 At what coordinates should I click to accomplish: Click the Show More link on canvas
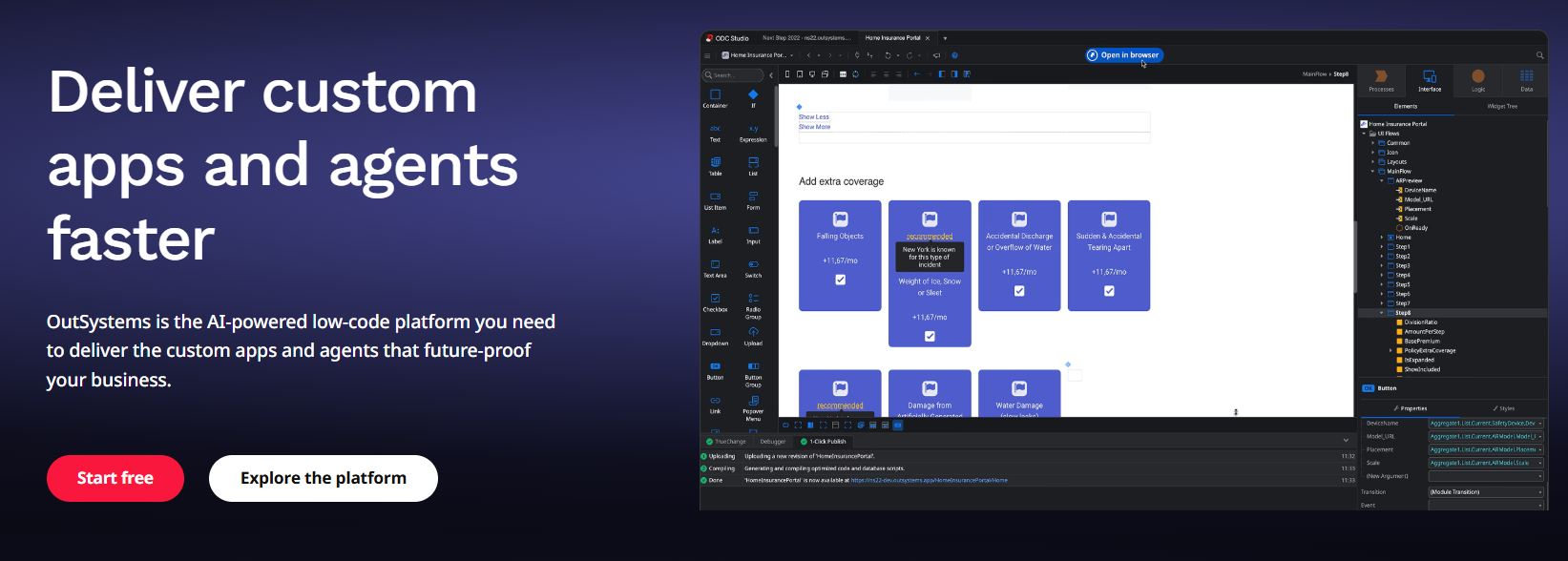tap(815, 127)
